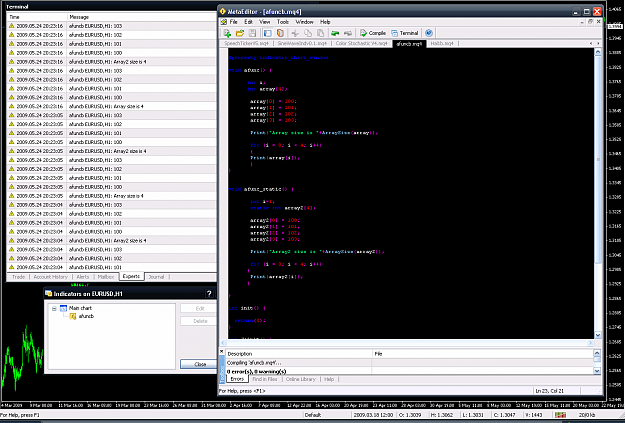Switch to the Haltb.mq4 file tab

click(x=442, y=43)
